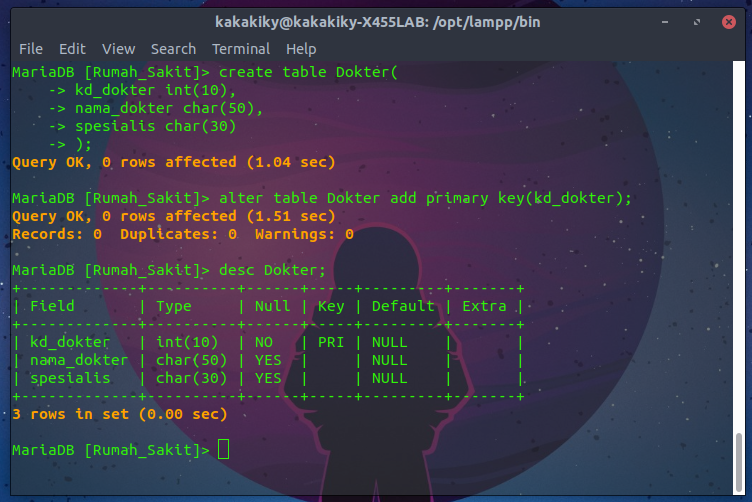Click 'Warnings: 0' text

pyautogui.click(x=304, y=234)
